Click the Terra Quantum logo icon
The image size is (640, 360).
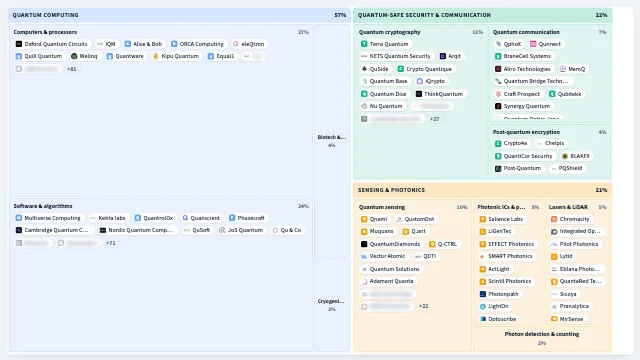coord(364,44)
